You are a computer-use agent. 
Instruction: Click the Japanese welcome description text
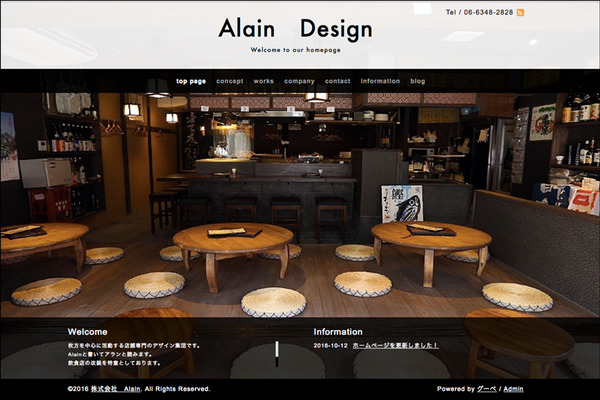[x=134, y=352]
